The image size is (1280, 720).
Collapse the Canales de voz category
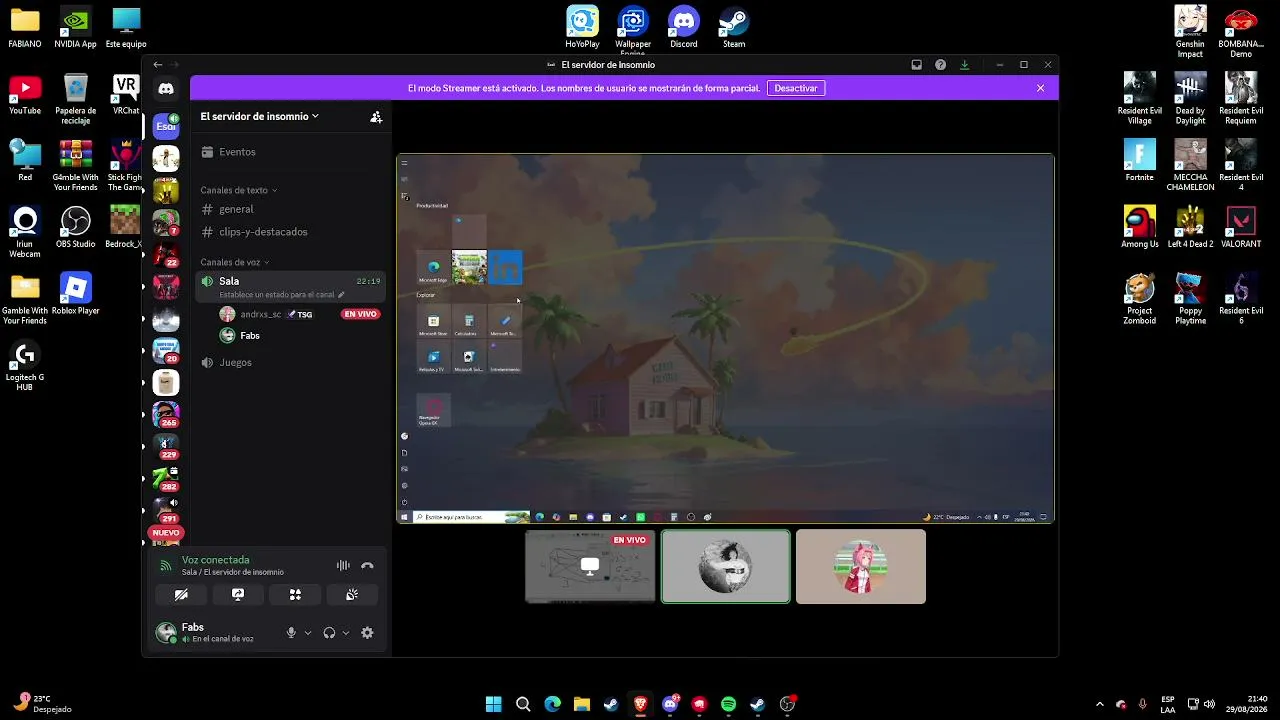[234, 262]
